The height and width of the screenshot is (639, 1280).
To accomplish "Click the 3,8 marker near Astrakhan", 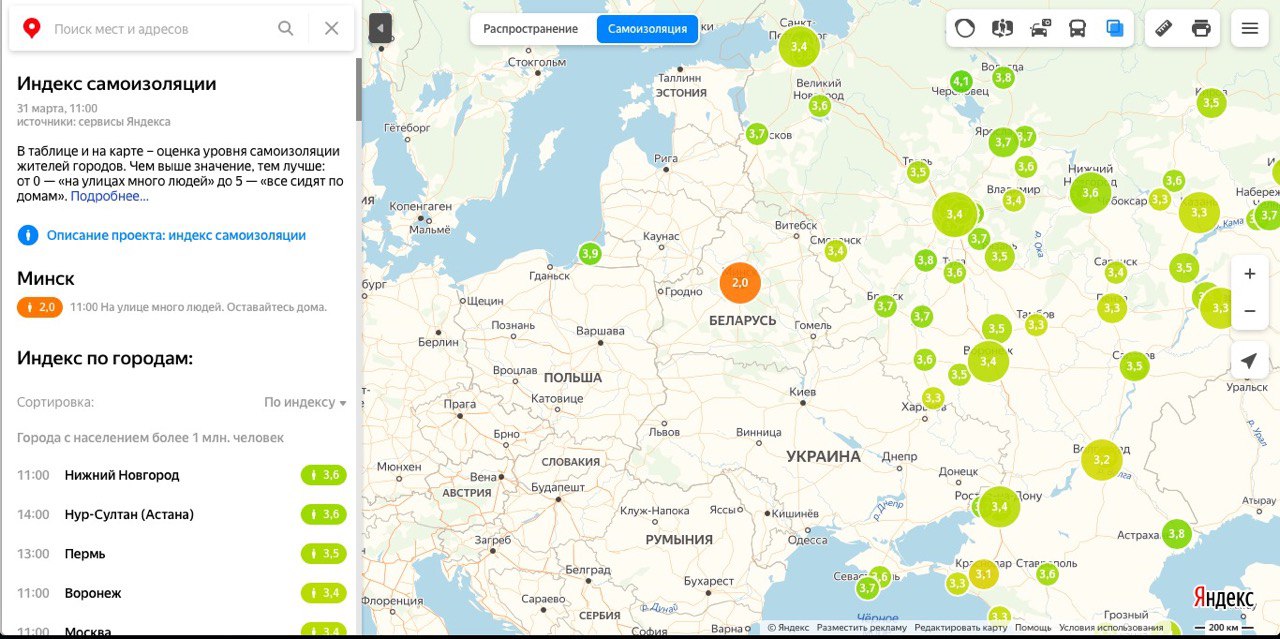I will [x=1176, y=534].
